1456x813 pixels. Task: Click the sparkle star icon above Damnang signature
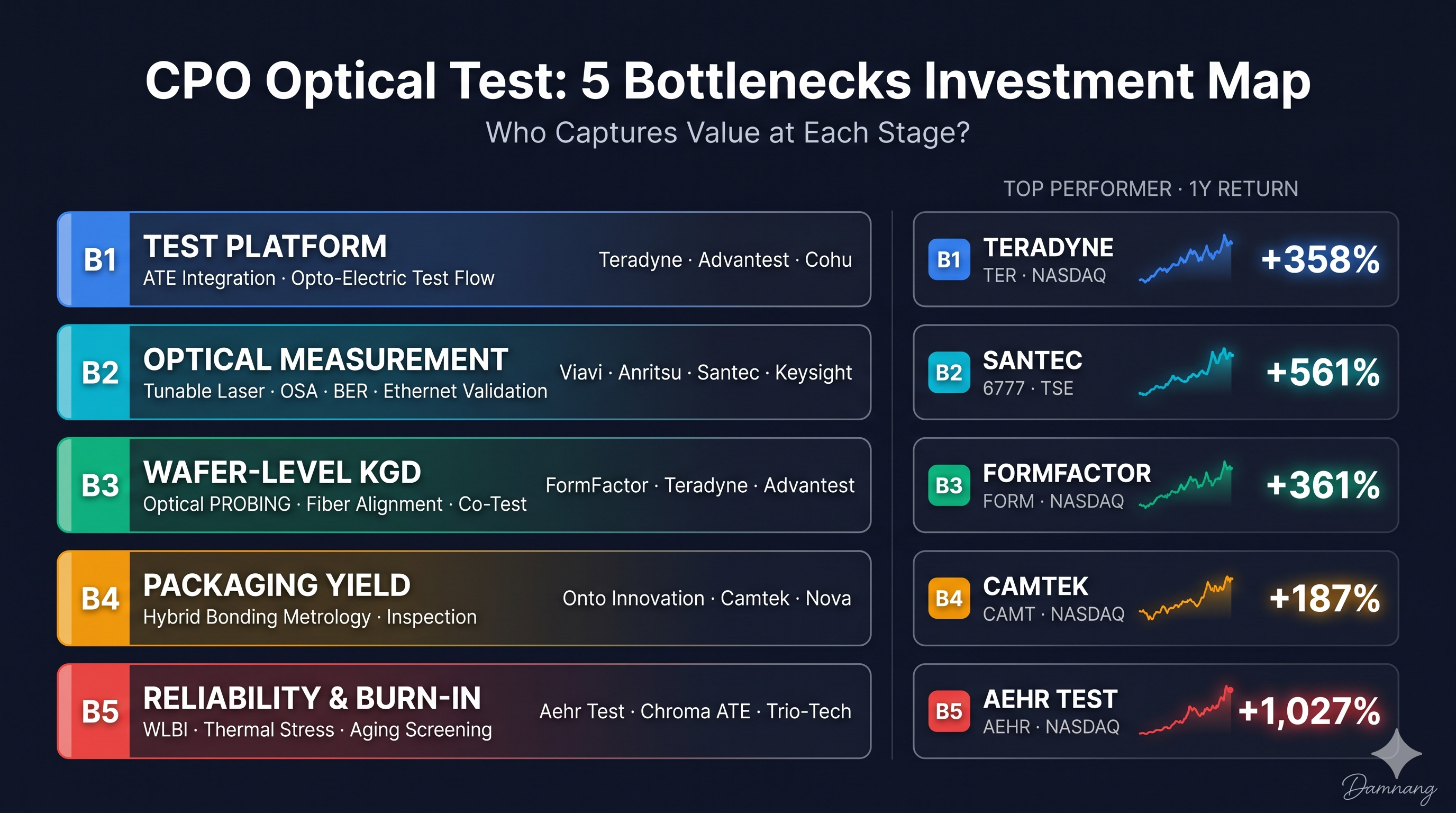(1397, 754)
